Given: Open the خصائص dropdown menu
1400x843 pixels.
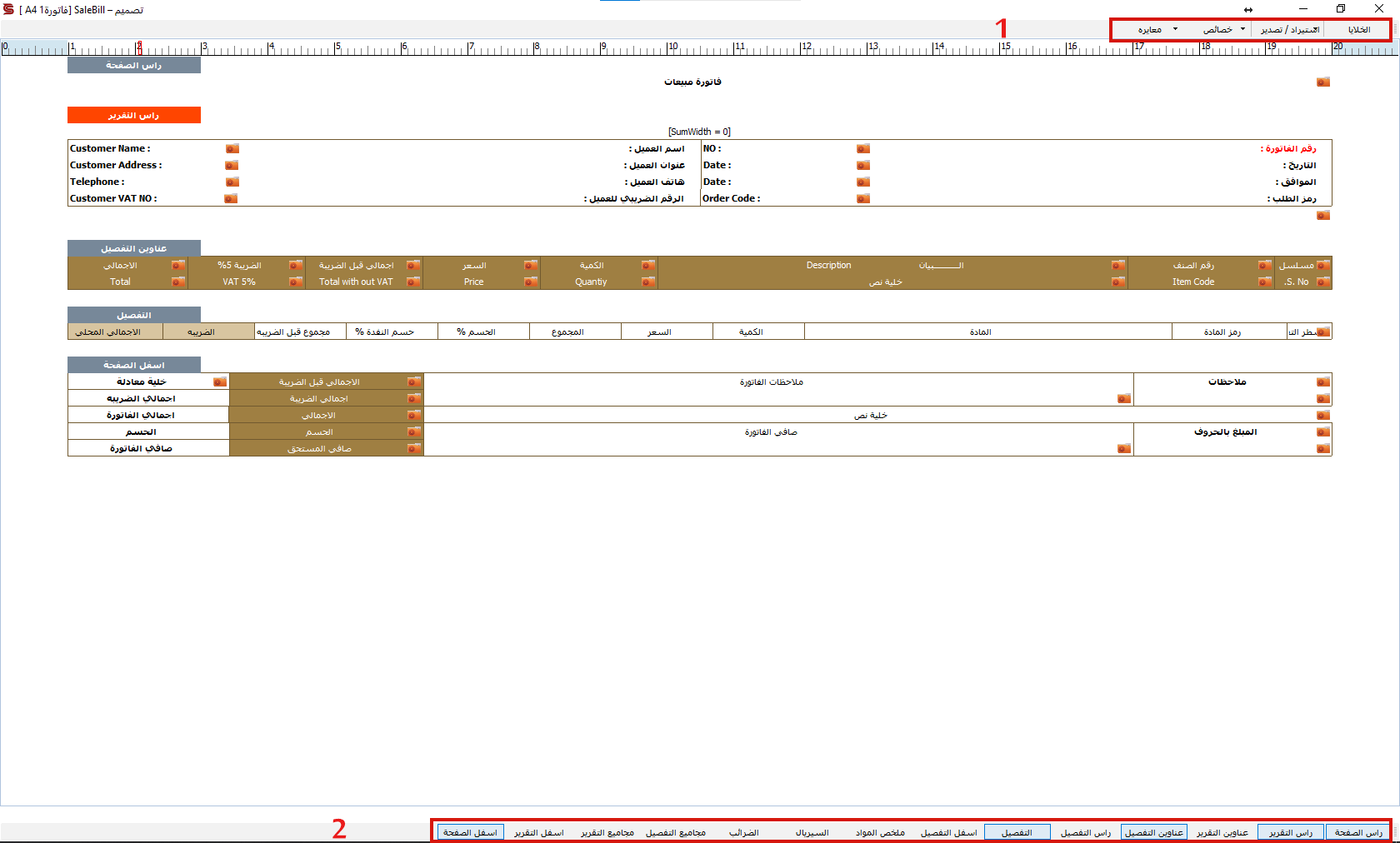Looking at the screenshot, I should [x=1223, y=30].
